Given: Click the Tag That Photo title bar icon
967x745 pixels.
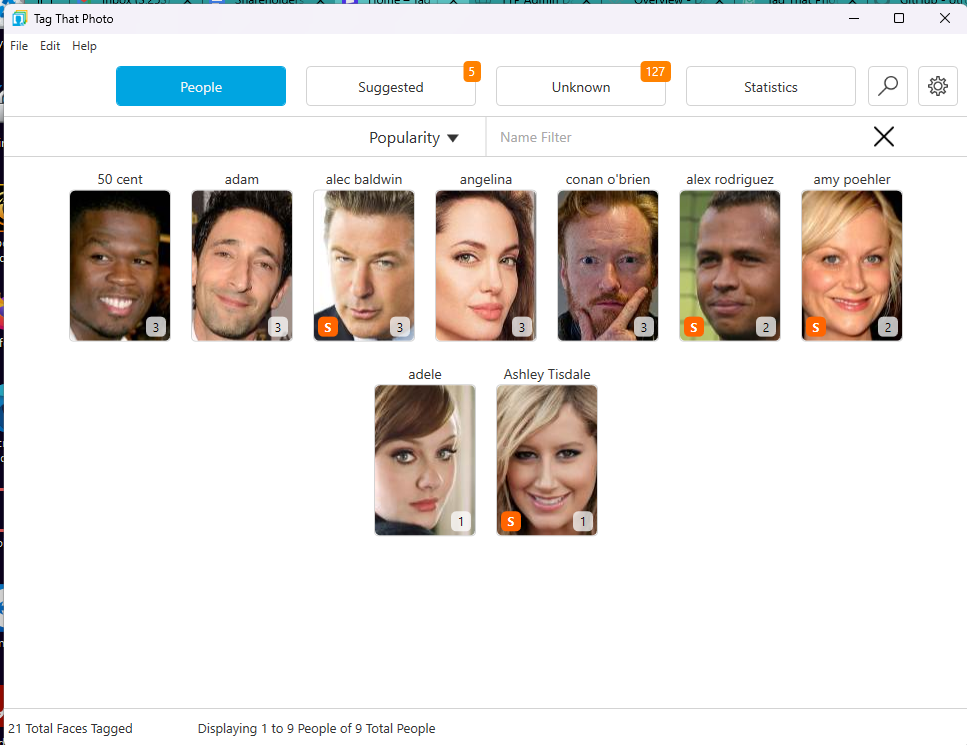Looking at the screenshot, I should coord(18,18).
